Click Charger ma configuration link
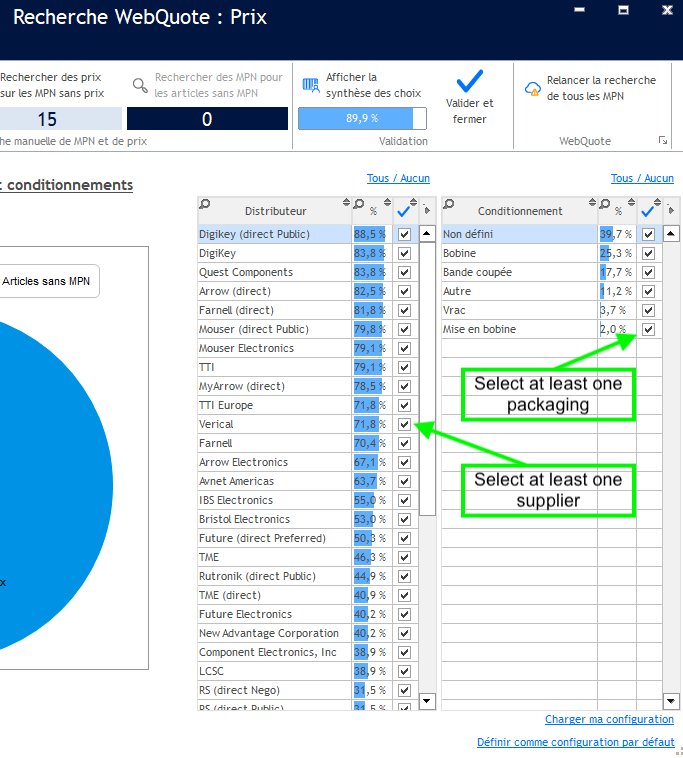Screen dimensions: 683x758 point(609,719)
